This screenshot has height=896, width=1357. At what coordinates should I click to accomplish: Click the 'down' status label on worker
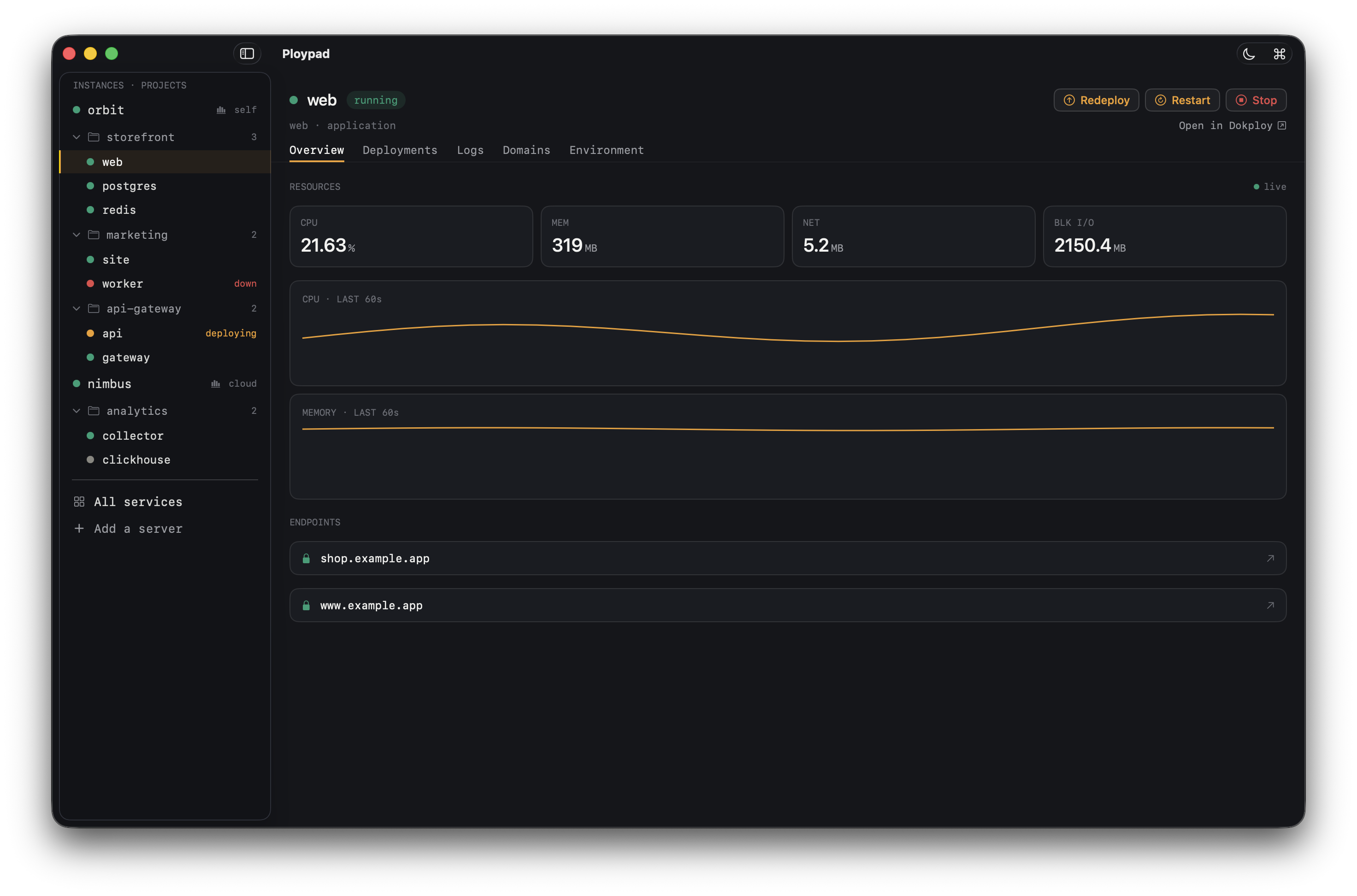(245, 283)
